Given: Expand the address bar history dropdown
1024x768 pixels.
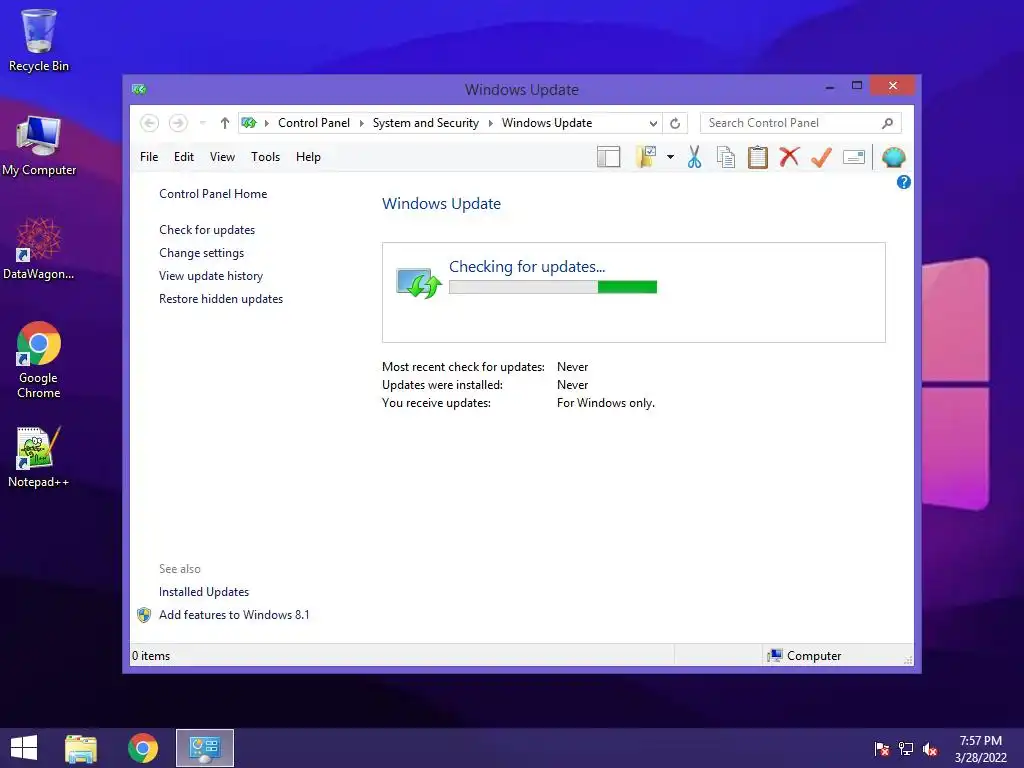Looking at the screenshot, I should coord(652,123).
